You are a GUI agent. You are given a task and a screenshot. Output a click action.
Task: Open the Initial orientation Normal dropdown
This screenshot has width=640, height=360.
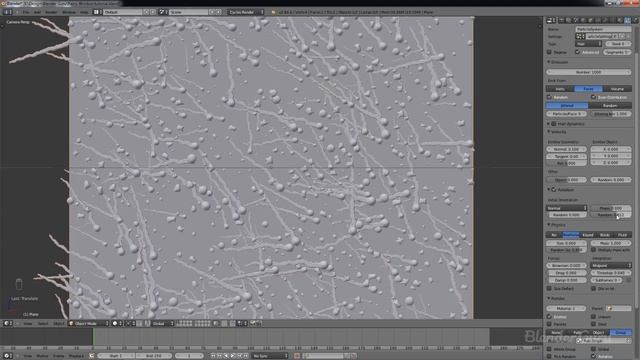(567, 208)
